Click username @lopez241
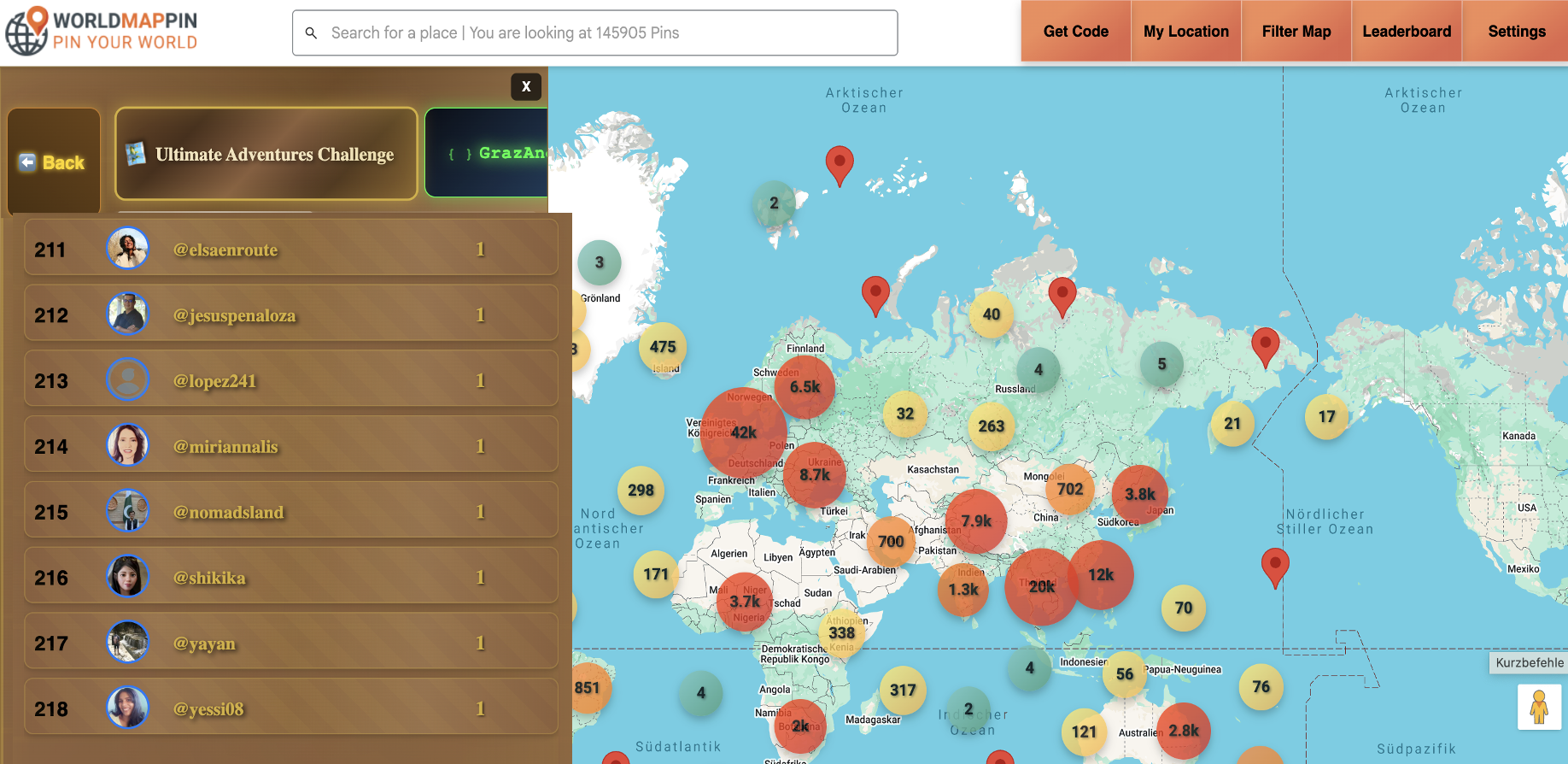 point(214,381)
